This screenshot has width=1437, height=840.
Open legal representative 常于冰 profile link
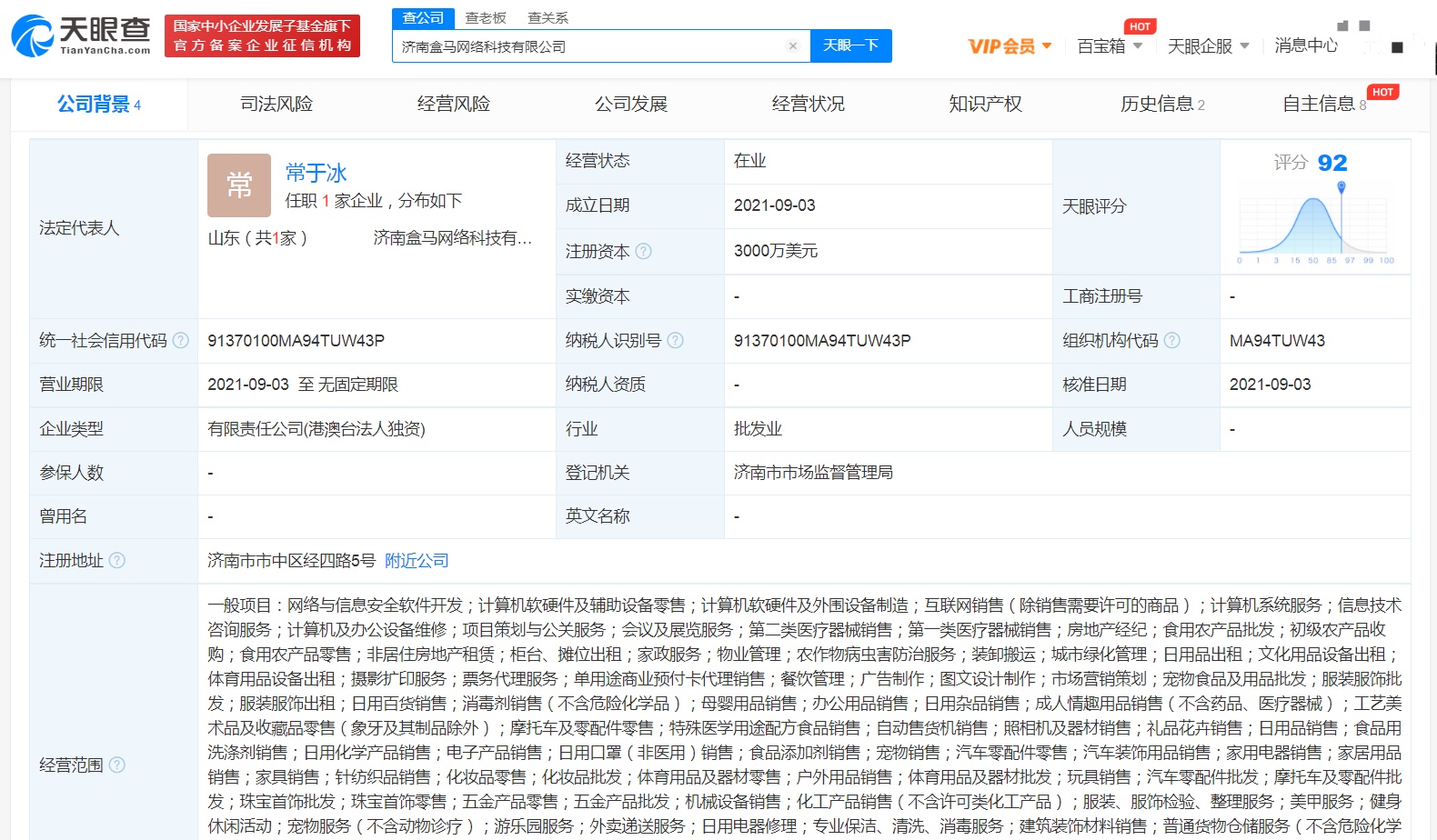click(316, 173)
